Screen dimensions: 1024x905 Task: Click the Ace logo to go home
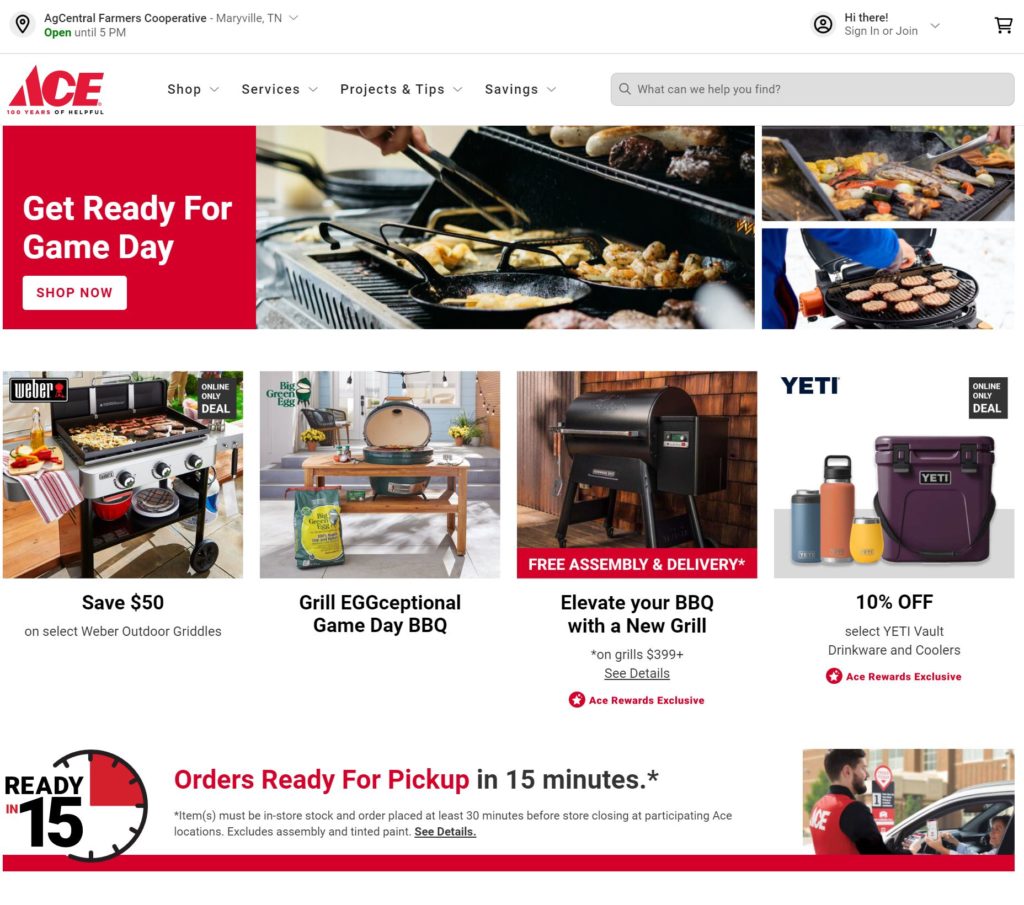56,89
